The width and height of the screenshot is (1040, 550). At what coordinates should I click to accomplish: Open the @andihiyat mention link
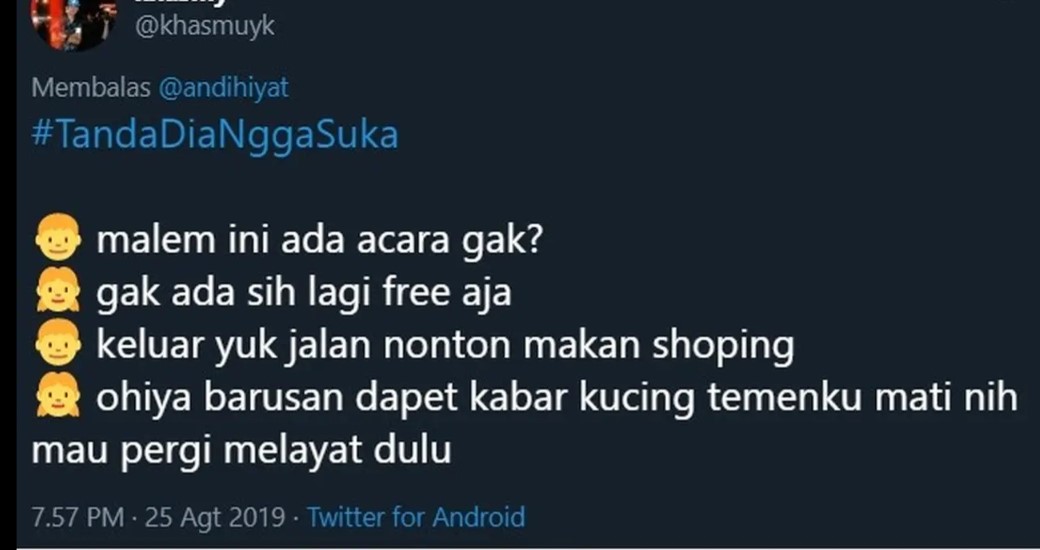[224, 88]
